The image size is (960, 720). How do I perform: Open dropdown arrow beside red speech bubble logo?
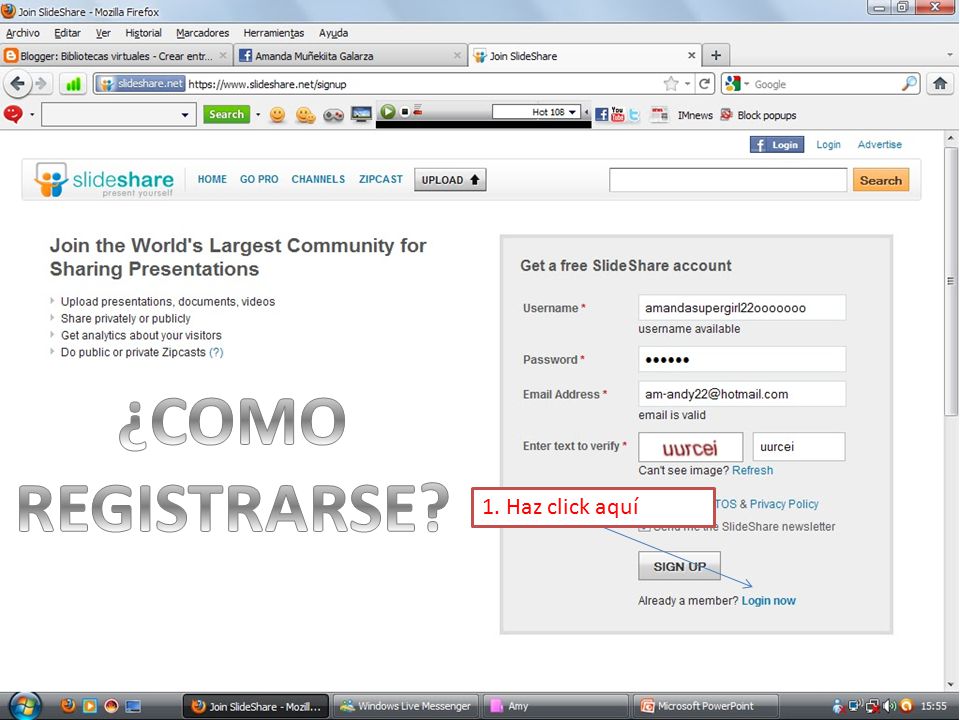tap(31, 114)
